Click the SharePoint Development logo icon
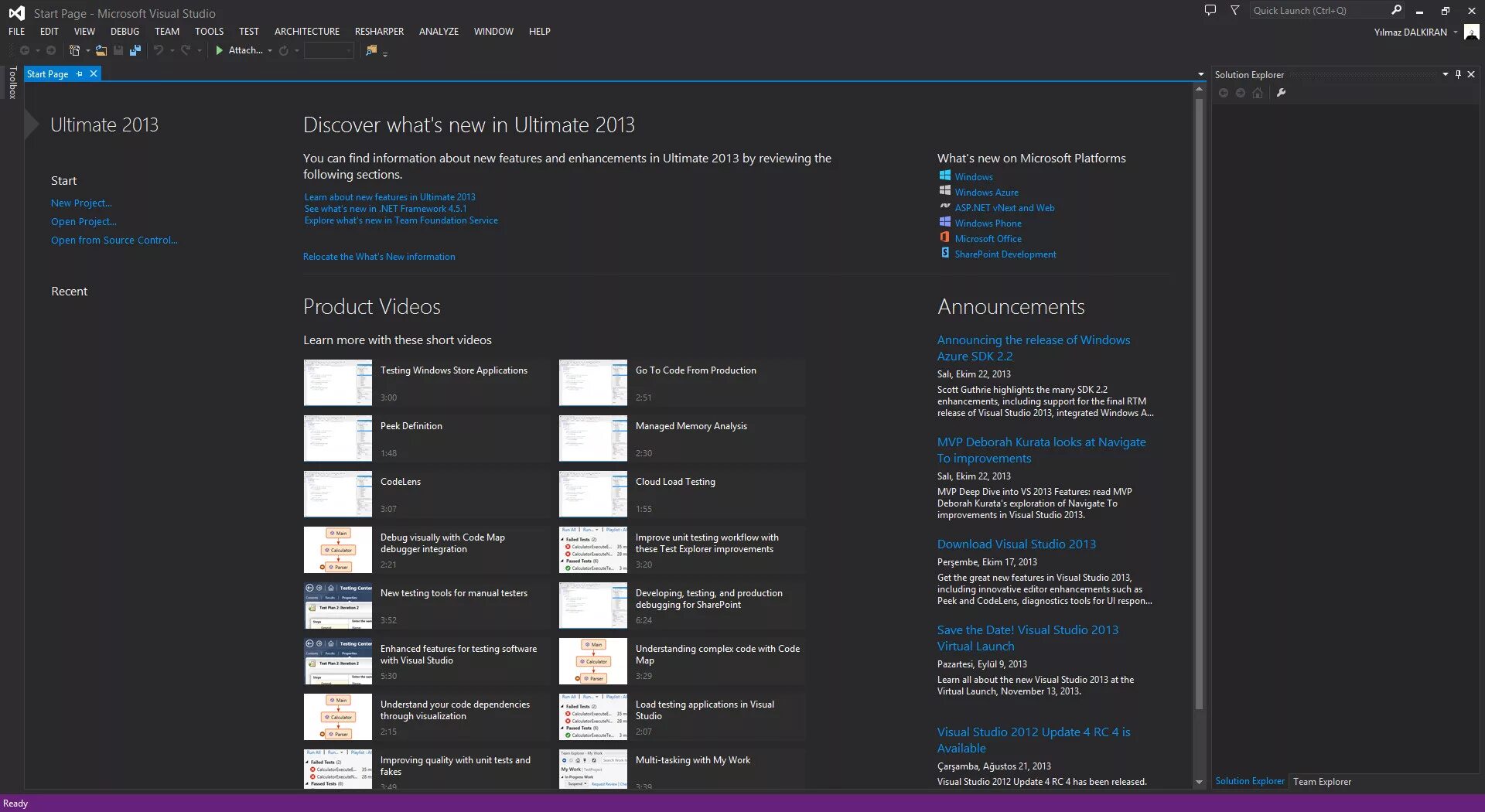 pos(945,253)
